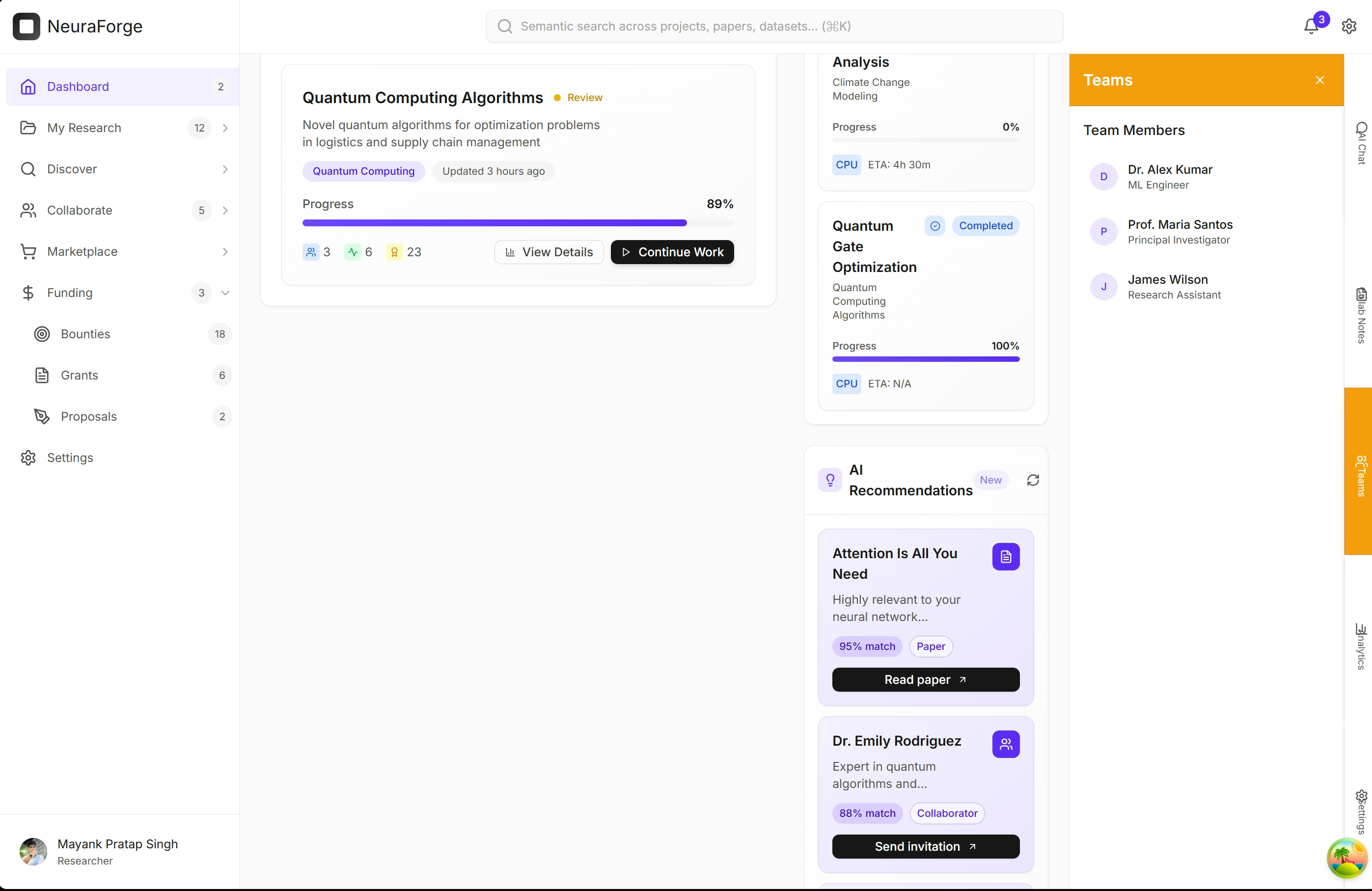This screenshot has width=1372, height=891.
Task: Collapse the Funding menu section
Action: coord(225,293)
